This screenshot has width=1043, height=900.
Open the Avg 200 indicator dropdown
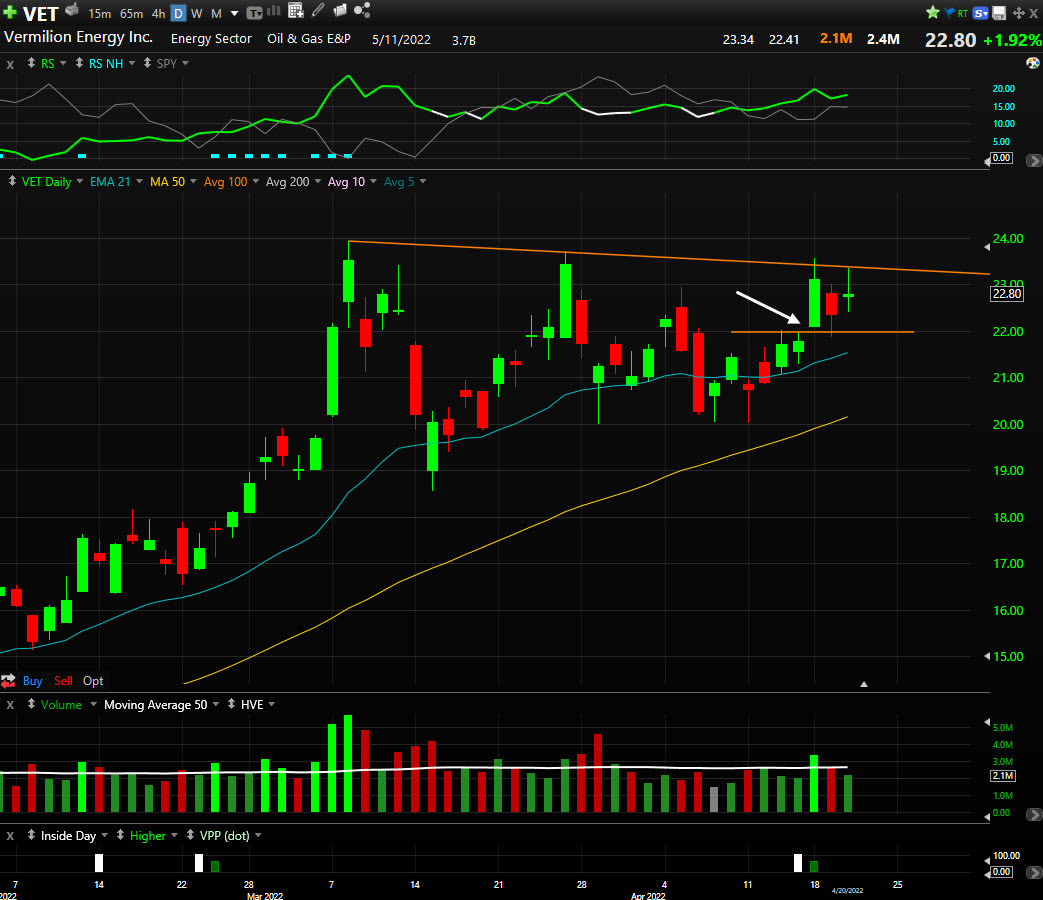318,181
